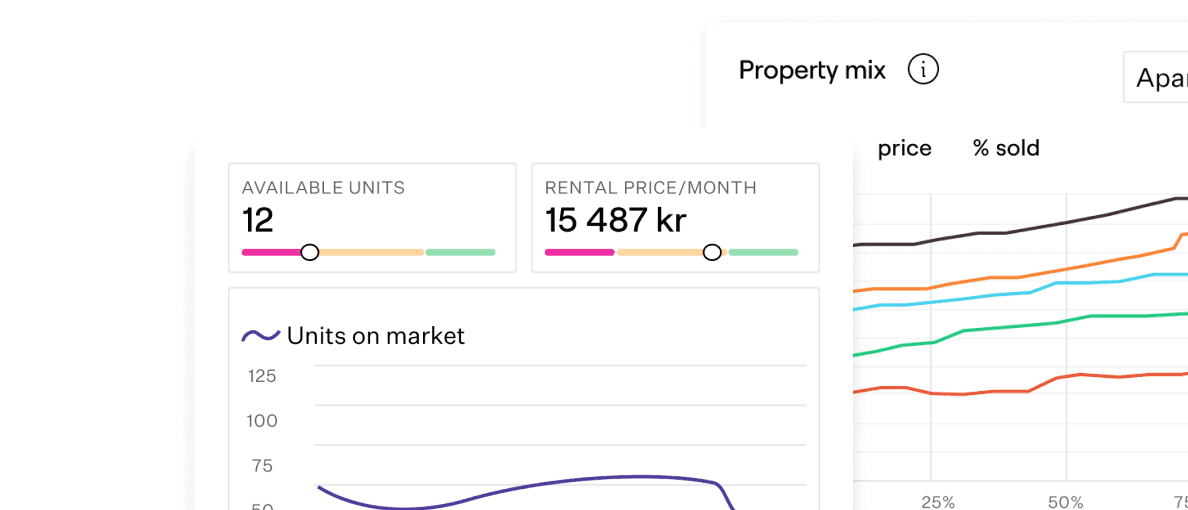This screenshot has height=510, width=1188.
Task: Switch to the % sold tab
Action: click(x=1006, y=148)
